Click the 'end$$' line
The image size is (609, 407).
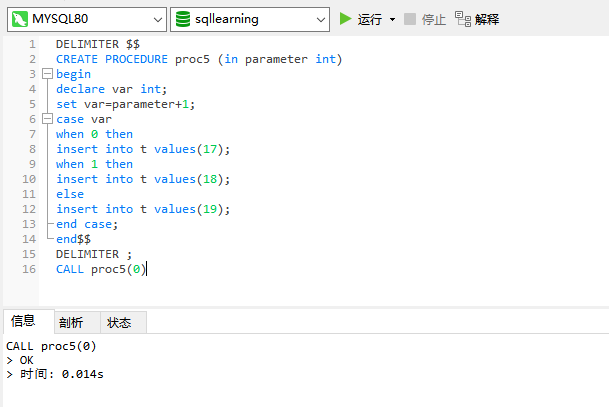pyautogui.click(x=73, y=239)
